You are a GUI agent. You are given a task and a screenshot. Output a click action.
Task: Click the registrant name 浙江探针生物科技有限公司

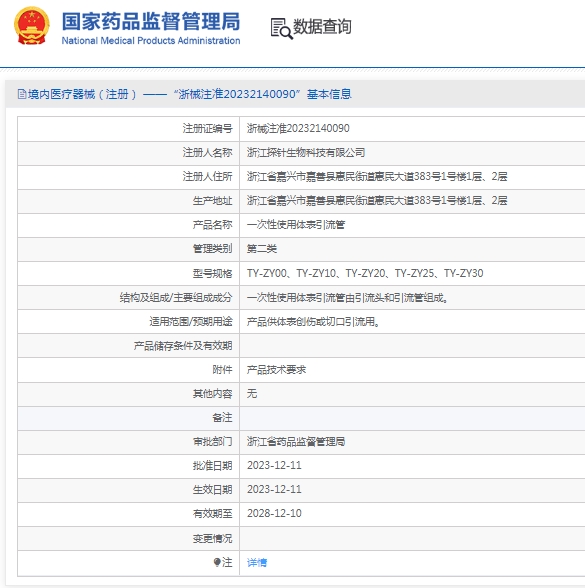pos(306,153)
